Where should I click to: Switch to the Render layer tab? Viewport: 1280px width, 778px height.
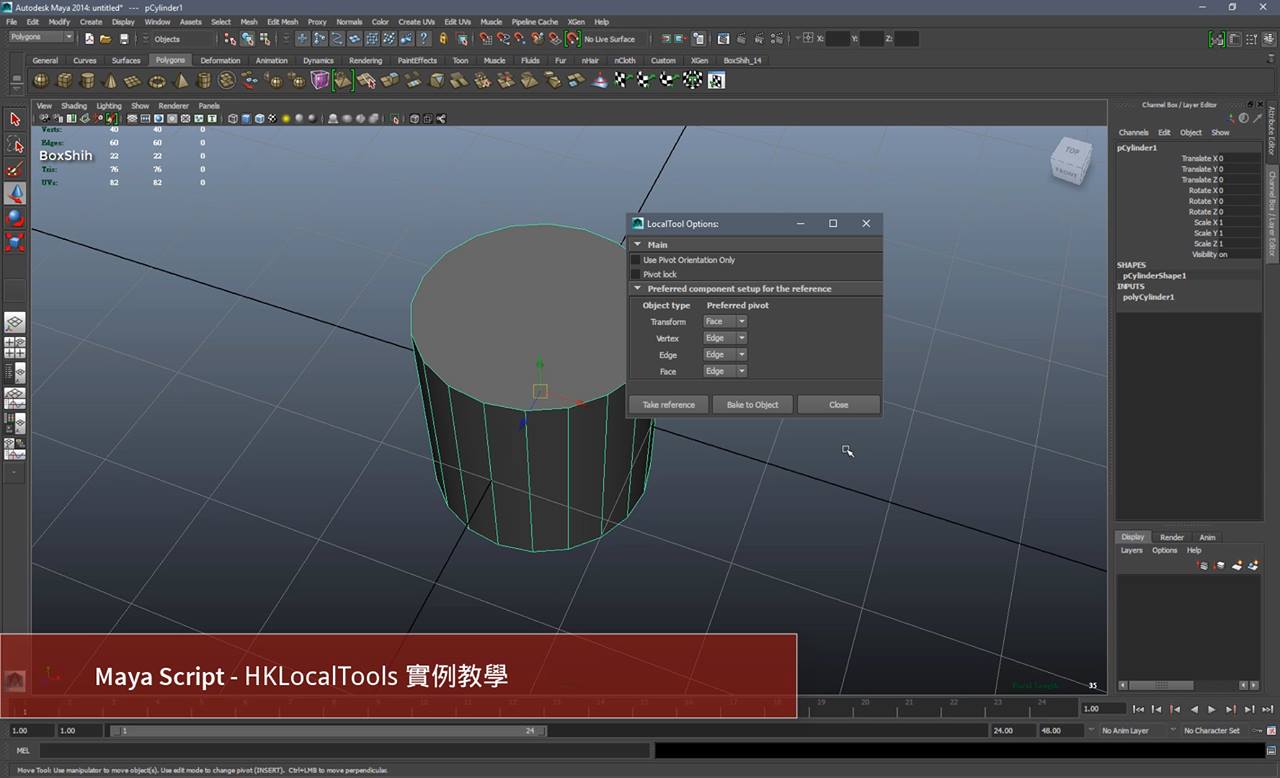coord(1172,537)
